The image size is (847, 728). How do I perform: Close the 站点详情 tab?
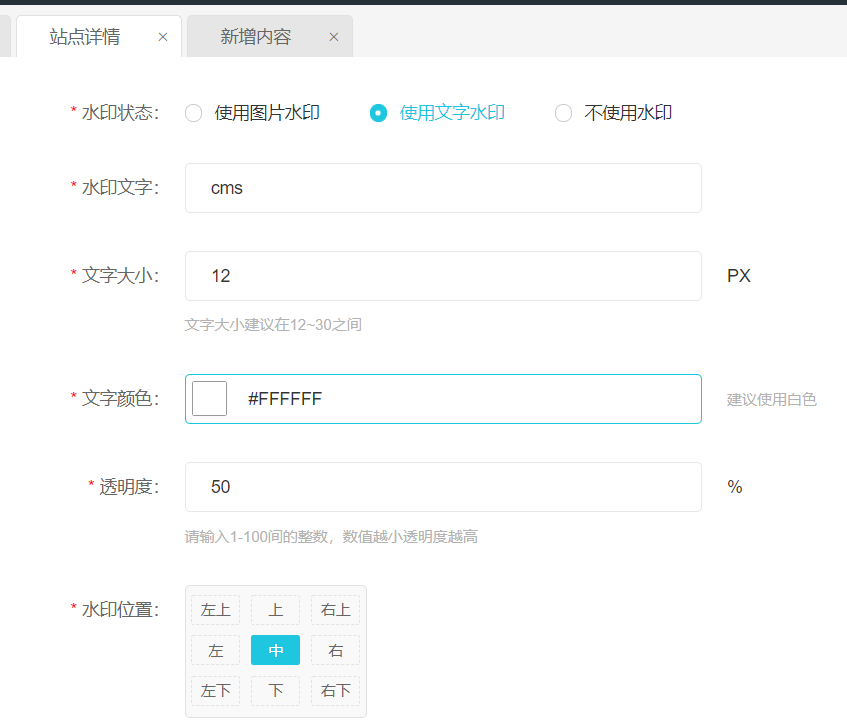(163, 37)
